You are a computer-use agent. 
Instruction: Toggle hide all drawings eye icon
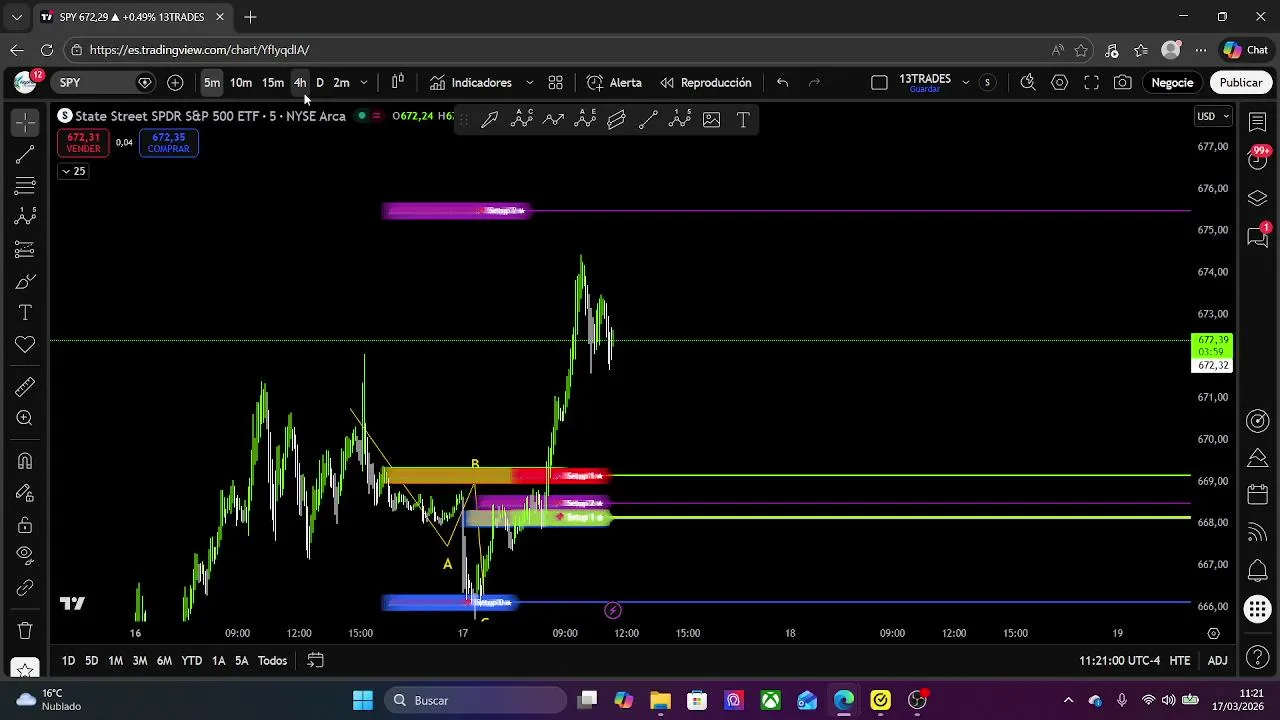pyautogui.click(x=25, y=556)
